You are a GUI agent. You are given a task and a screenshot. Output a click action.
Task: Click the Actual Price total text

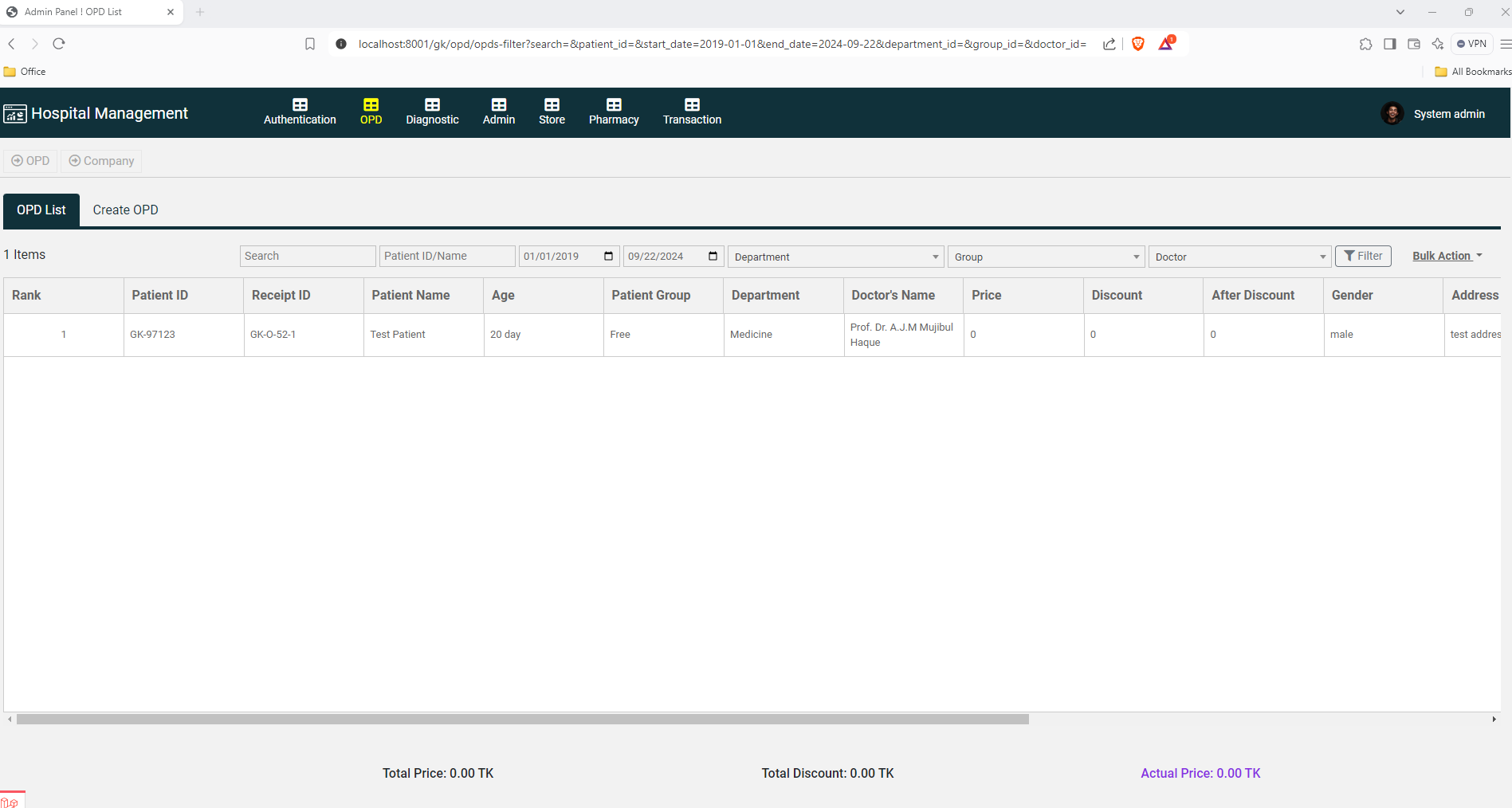point(1200,773)
